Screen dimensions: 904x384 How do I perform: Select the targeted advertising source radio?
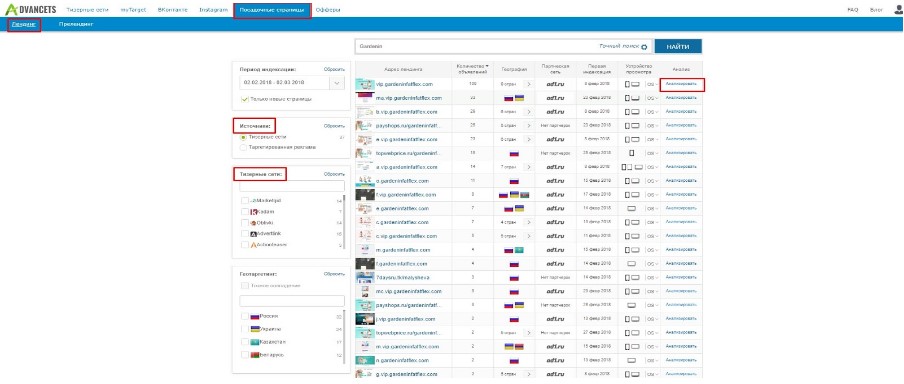tap(244, 147)
